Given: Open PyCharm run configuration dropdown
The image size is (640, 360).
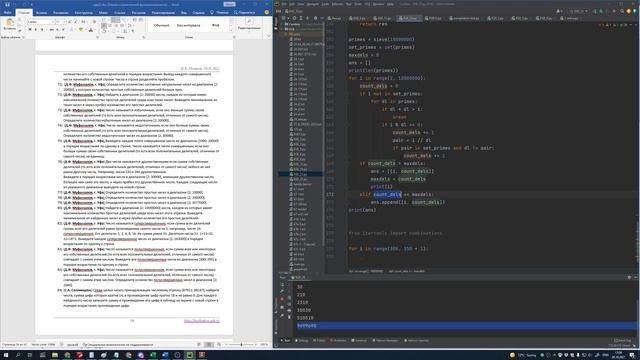Looking at the screenshot, I should [578, 11].
